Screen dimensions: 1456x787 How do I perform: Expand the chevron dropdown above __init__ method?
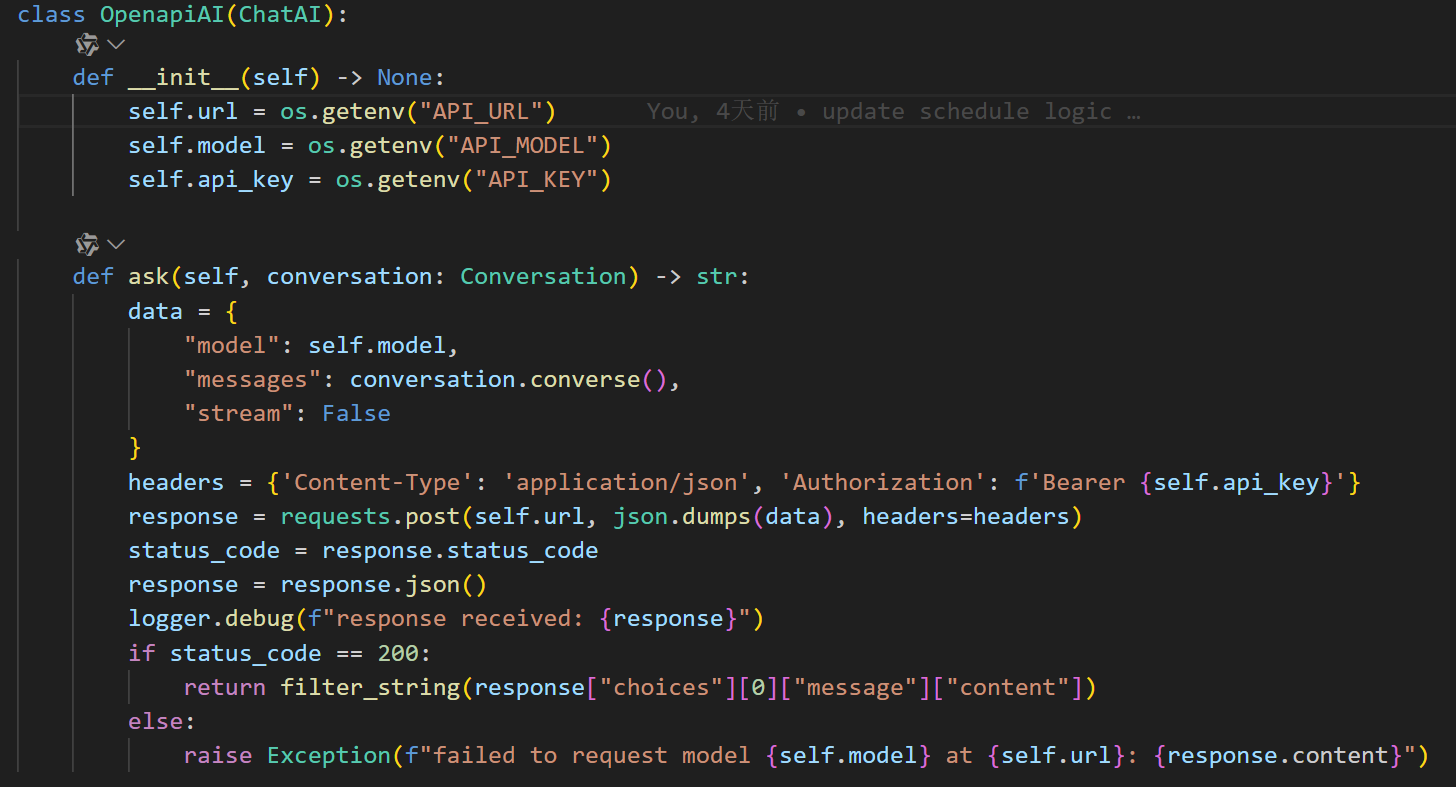click(116, 44)
